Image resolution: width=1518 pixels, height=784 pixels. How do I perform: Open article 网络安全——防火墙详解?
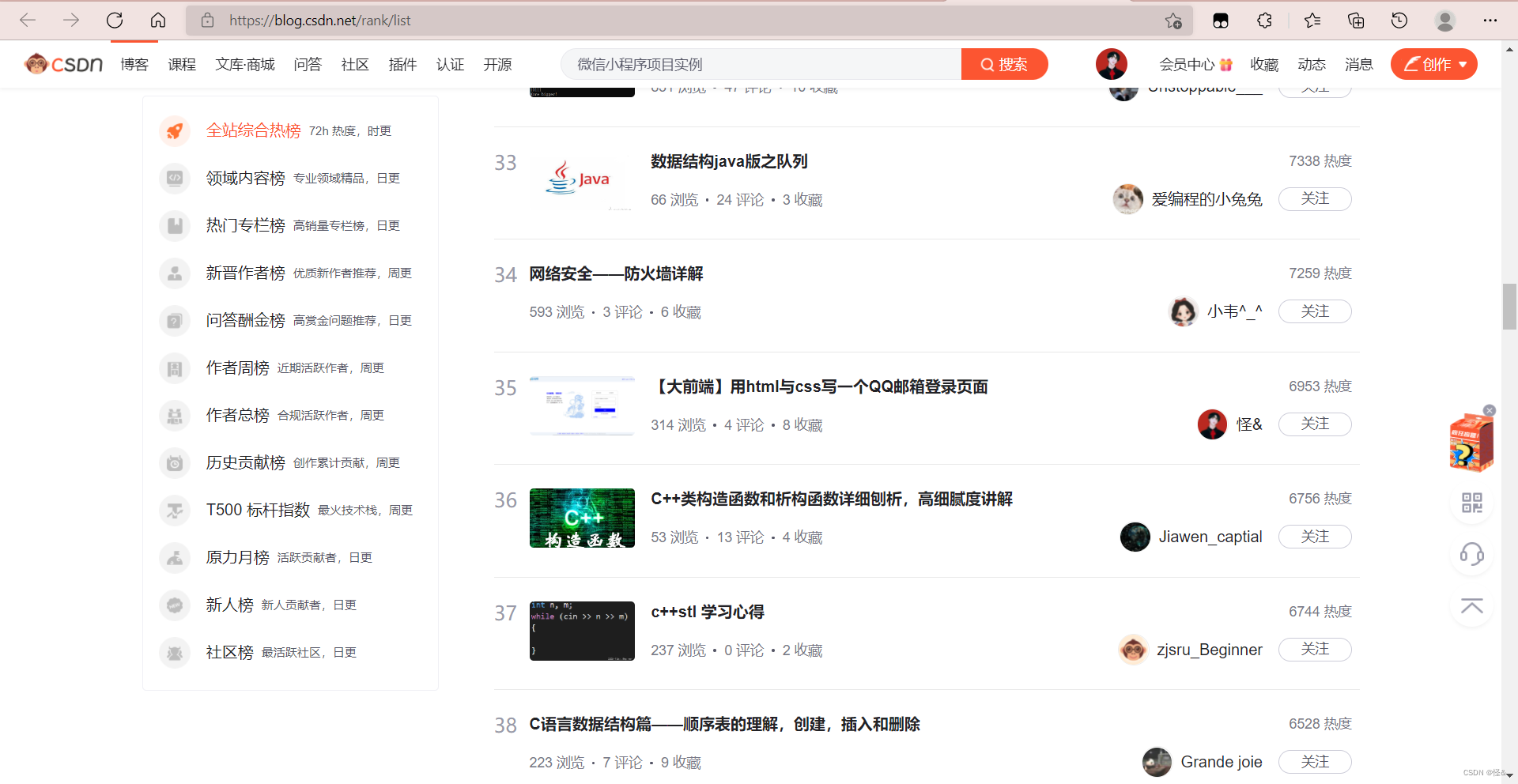[x=617, y=273]
